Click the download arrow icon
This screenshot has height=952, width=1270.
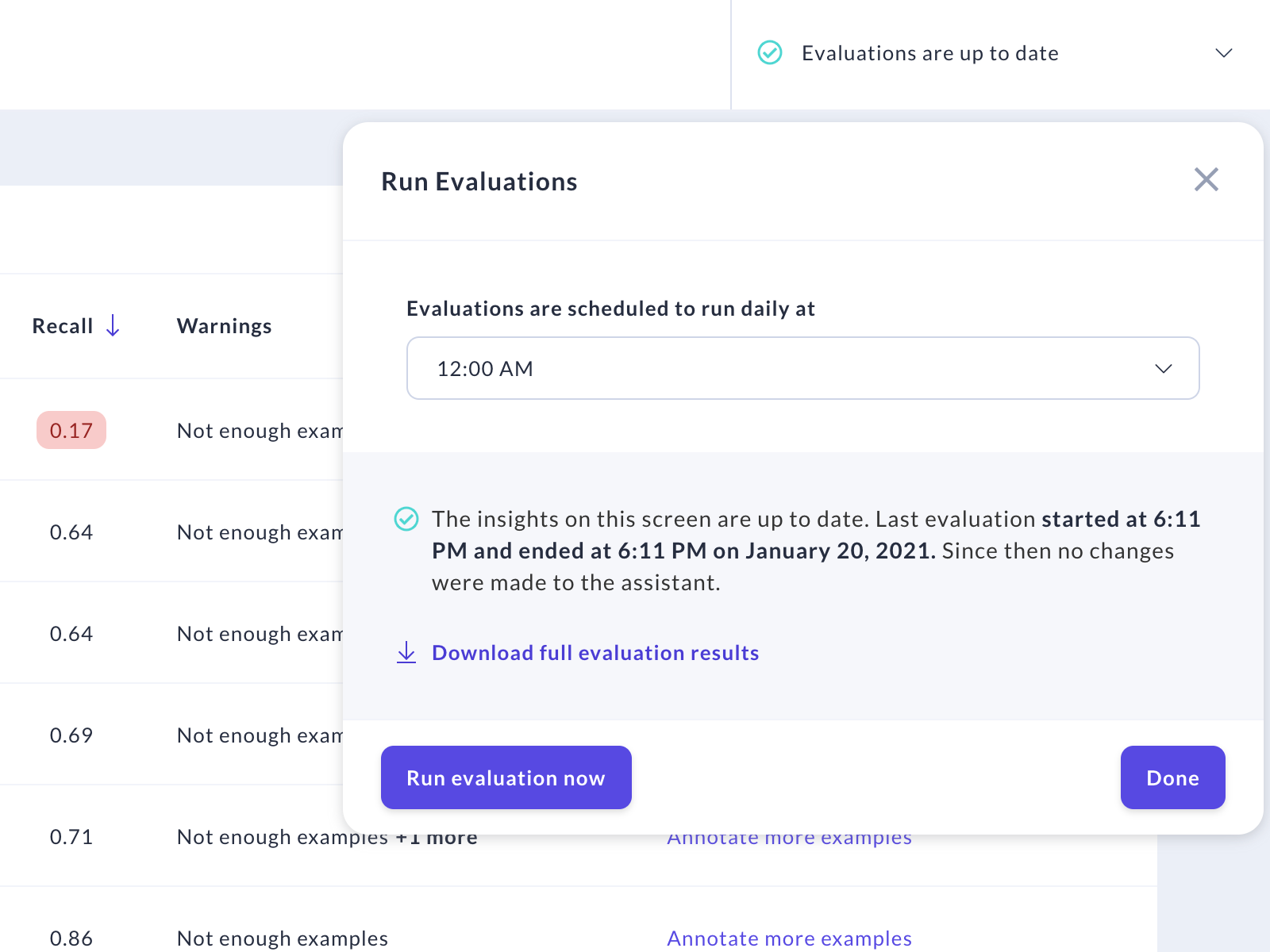[x=406, y=652]
